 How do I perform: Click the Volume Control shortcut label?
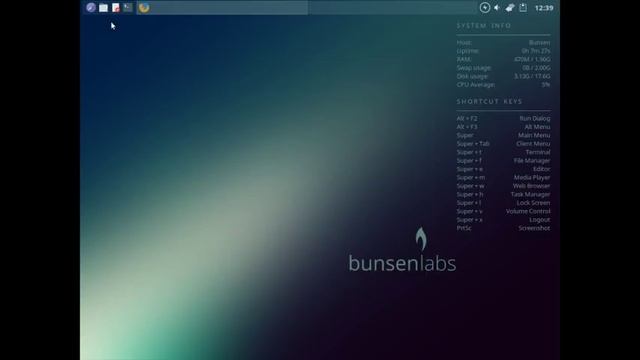tap(528, 211)
